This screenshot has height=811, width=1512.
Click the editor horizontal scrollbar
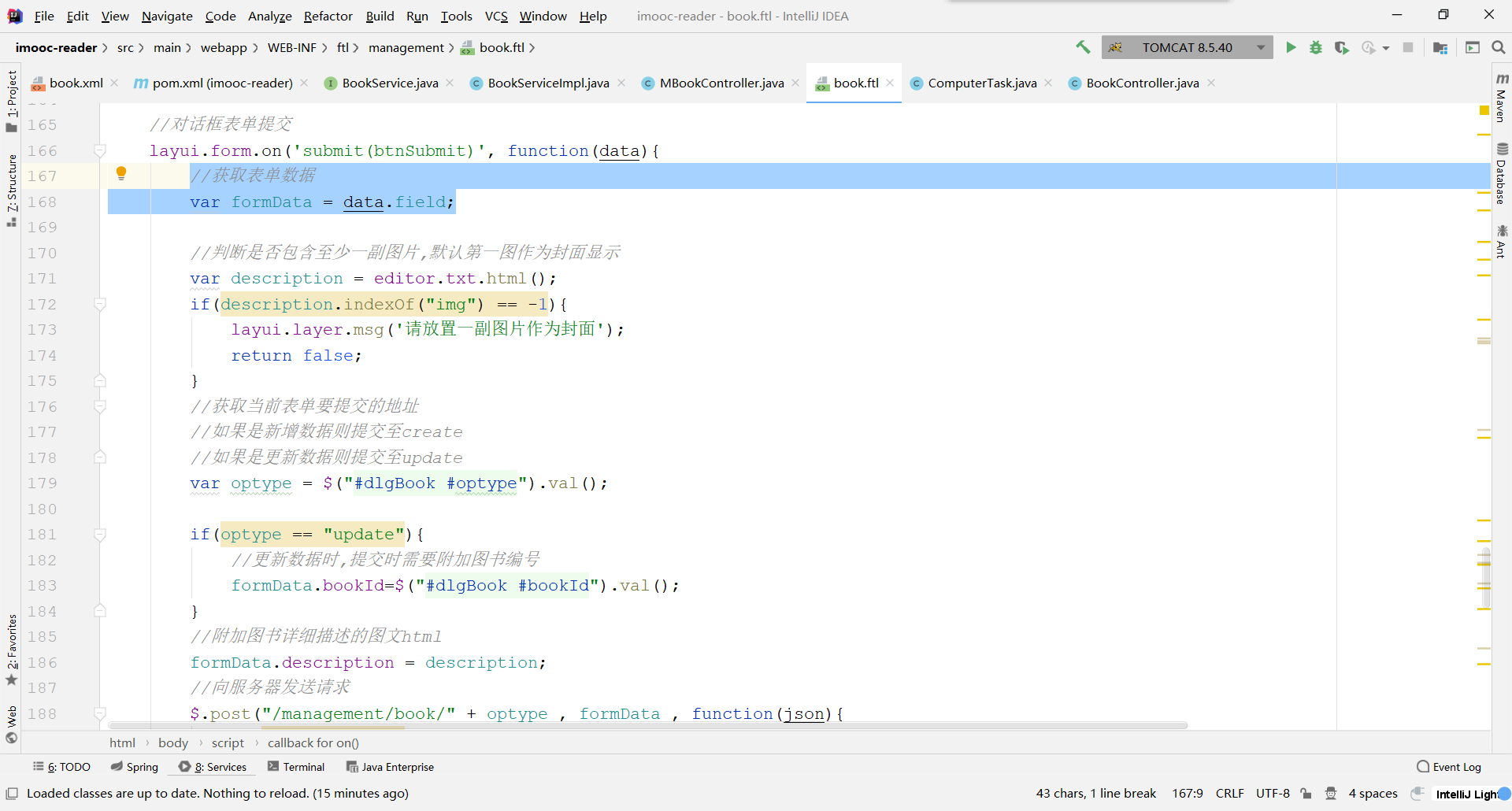tap(647, 725)
